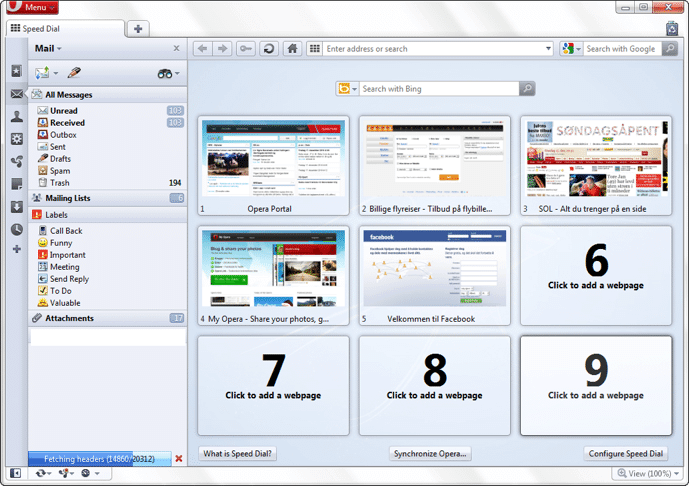Screen dimensions: 689x486
Task: Run Google search with magnifier button
Action: (670, 48)
